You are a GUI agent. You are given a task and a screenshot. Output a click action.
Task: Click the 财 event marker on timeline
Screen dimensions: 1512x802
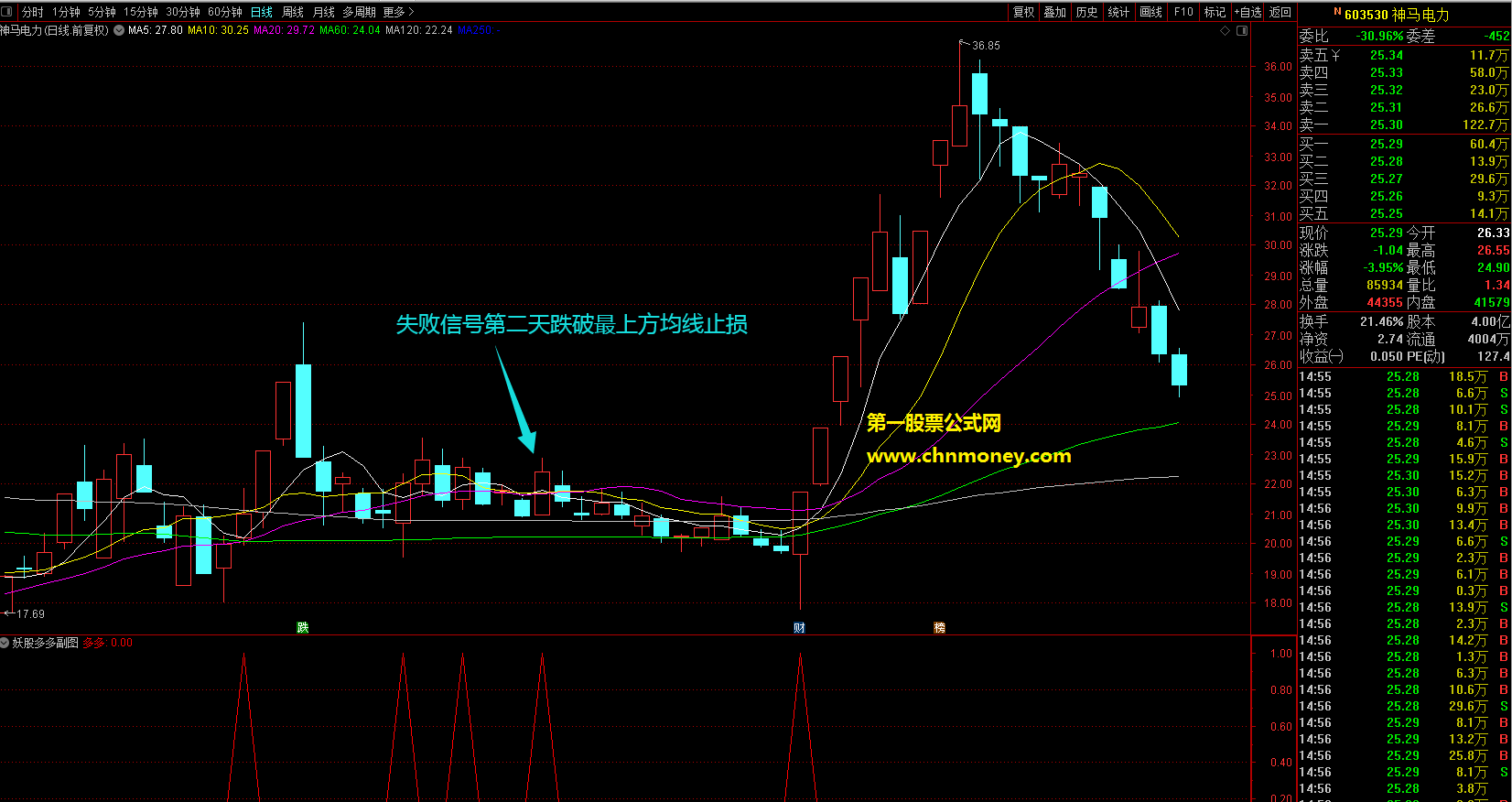pyautogui.click(x=800, y=627)
